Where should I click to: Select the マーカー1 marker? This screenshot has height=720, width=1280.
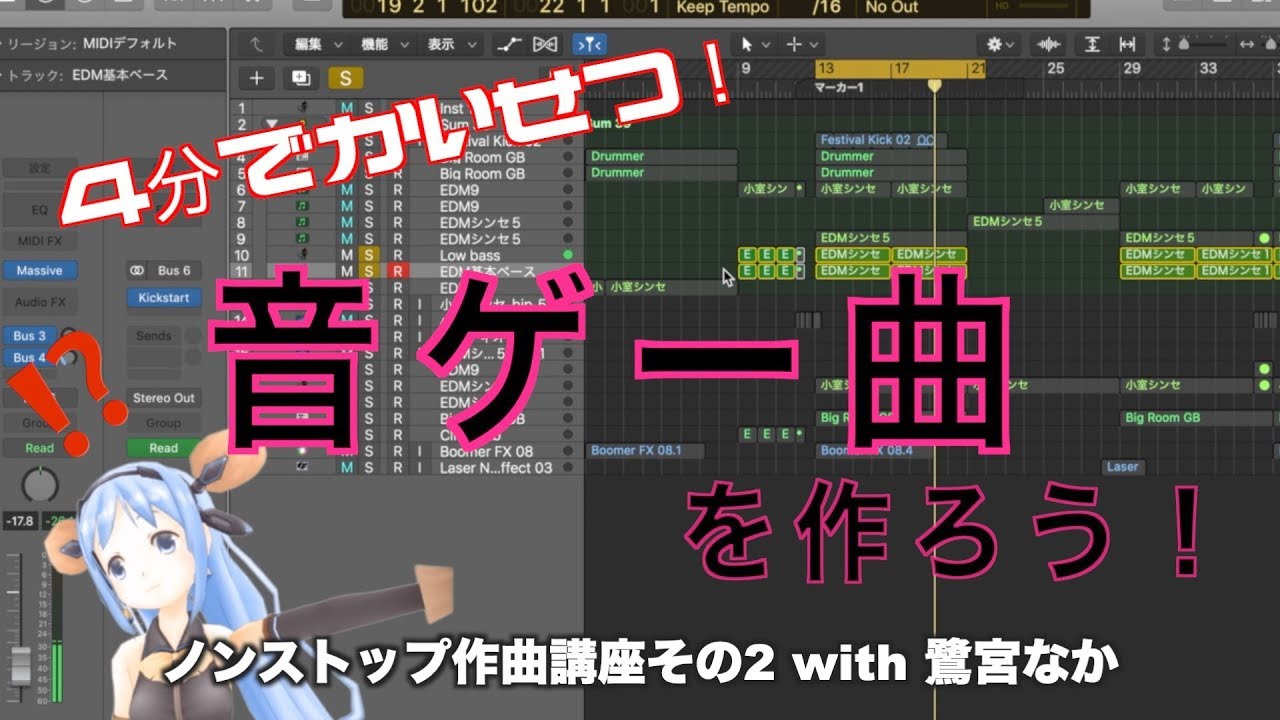pyautogui.click(x=840, y=87)
